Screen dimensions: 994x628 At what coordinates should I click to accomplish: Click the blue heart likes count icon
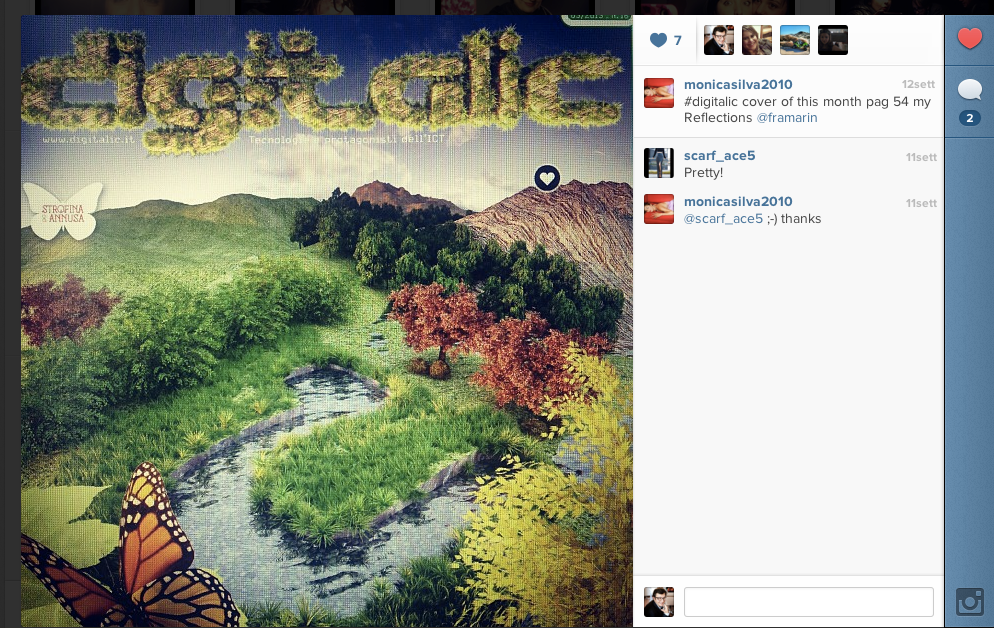coord(659,41)
